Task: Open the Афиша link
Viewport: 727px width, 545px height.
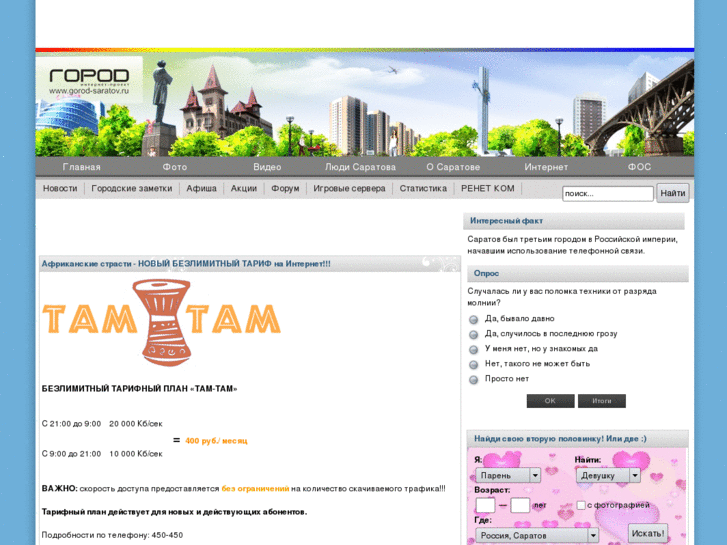Action: click(201, 188)
